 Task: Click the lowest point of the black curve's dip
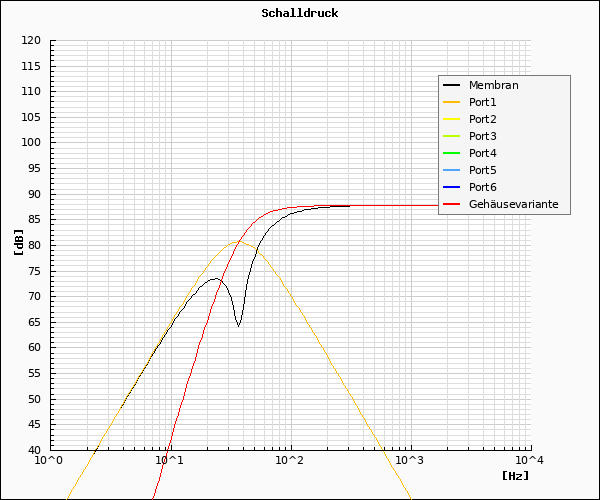[x=238, y=325]
